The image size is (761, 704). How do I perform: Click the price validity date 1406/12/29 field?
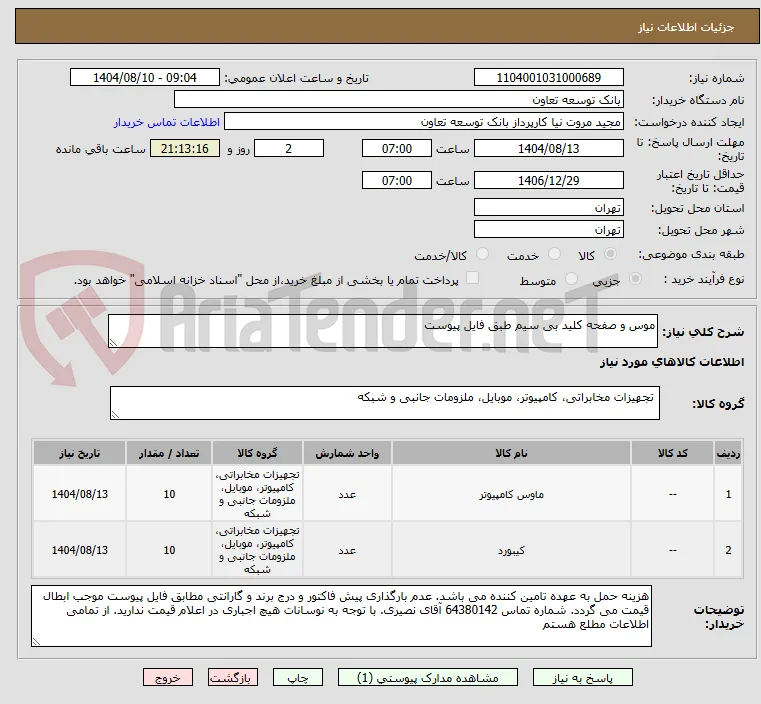click(x=548, y=180)
